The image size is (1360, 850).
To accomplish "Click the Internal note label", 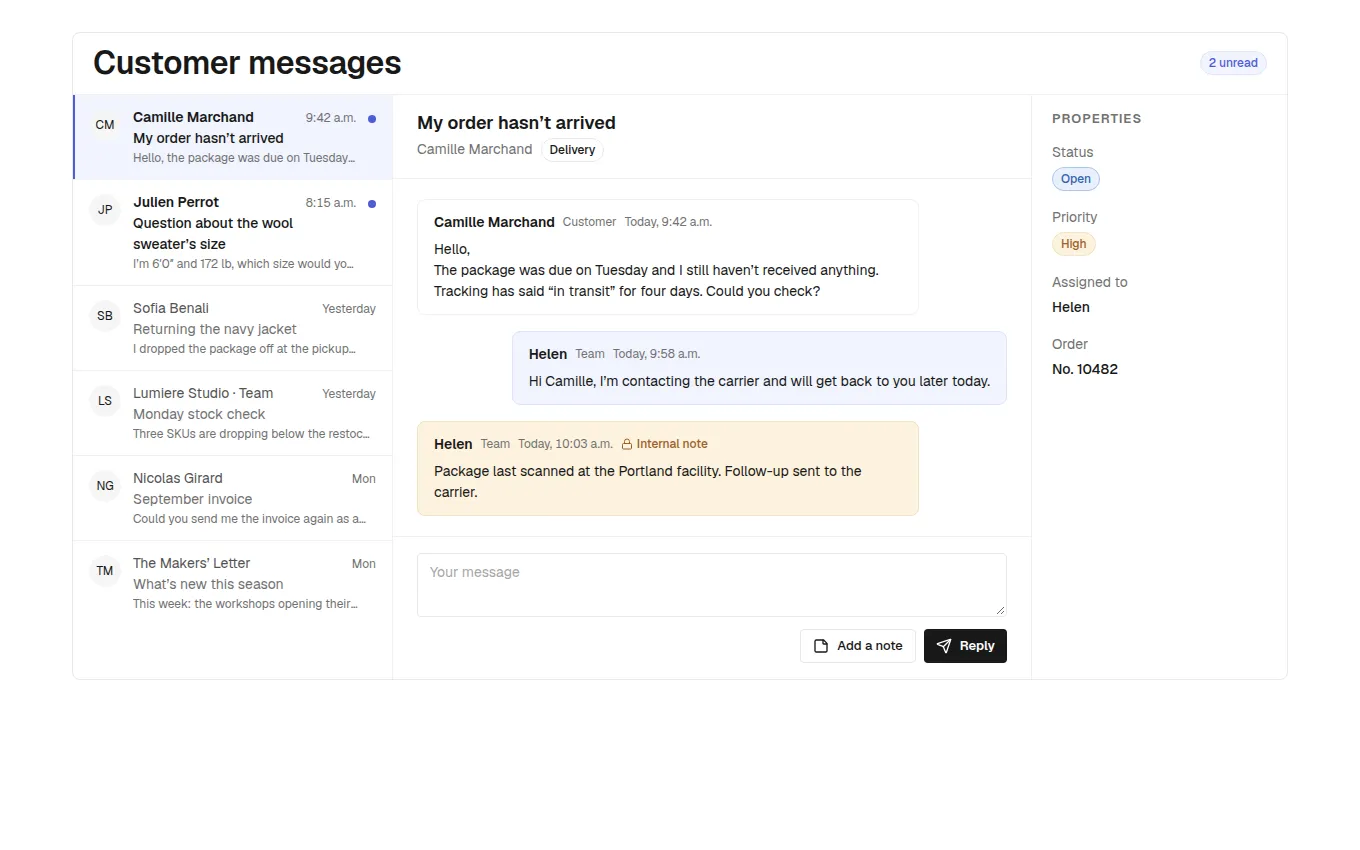I will tap(672, 444).
